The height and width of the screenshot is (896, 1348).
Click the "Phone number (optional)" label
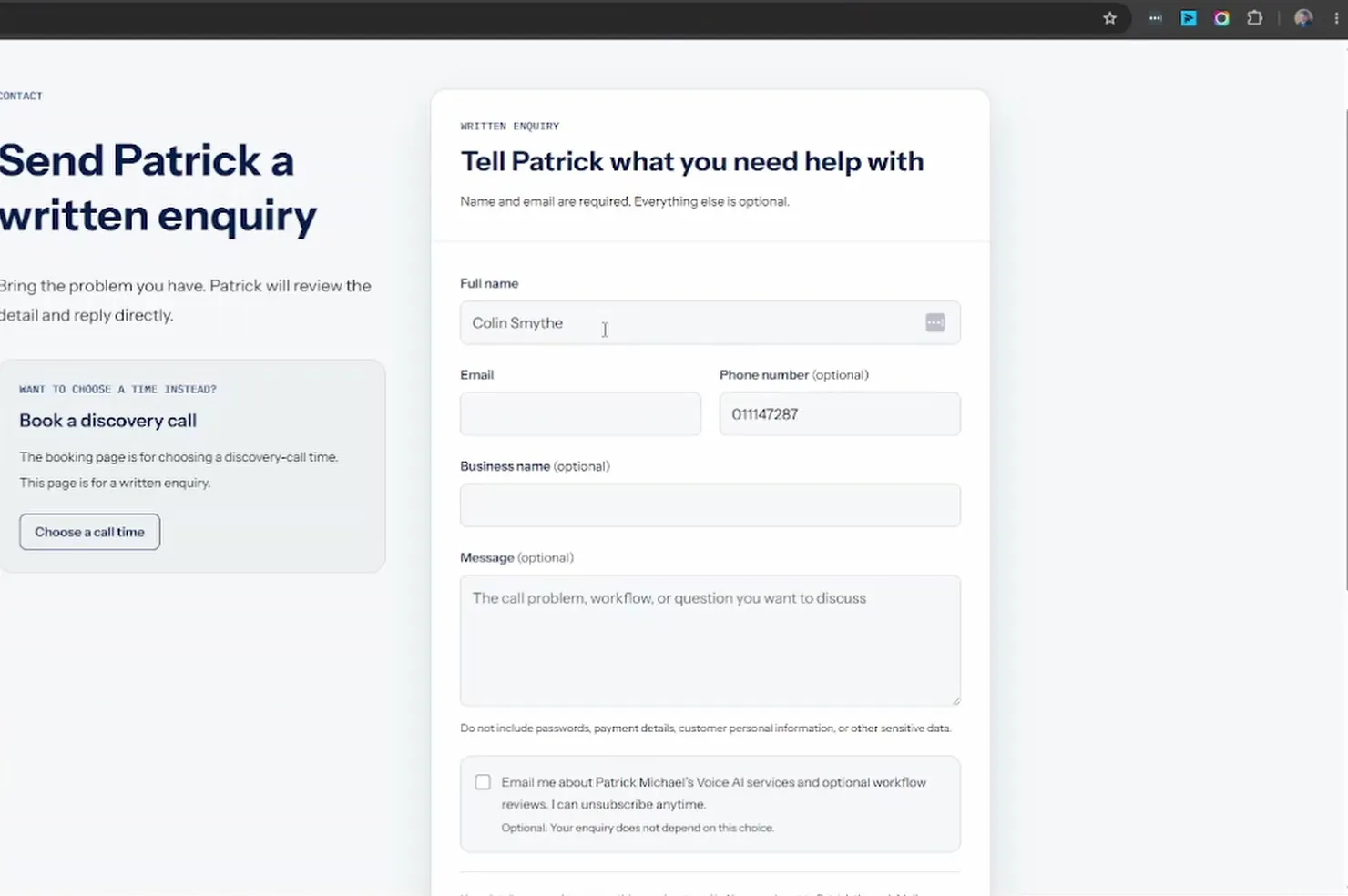point(794,375)
